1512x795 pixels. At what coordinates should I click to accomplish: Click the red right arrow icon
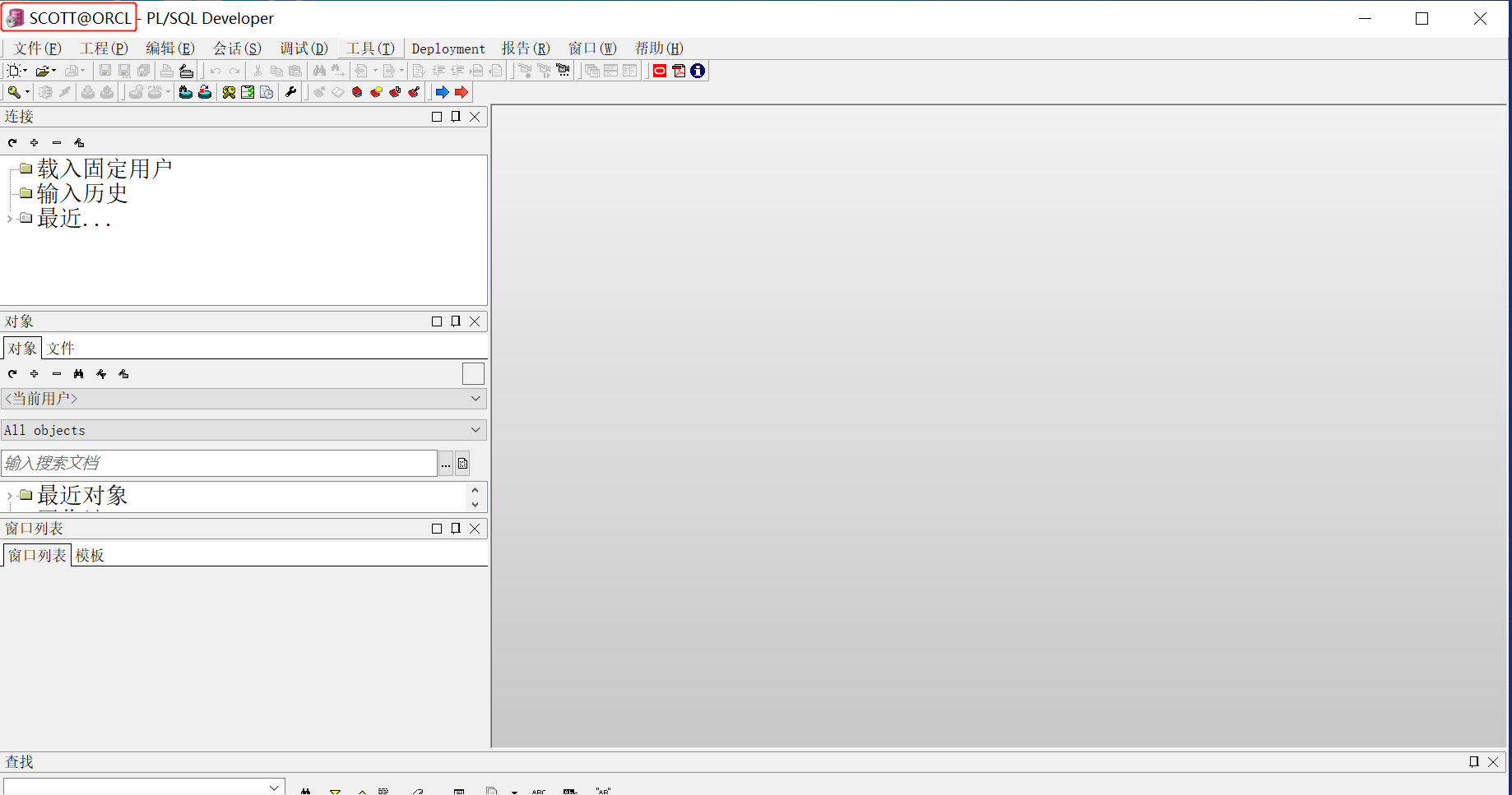461,92
